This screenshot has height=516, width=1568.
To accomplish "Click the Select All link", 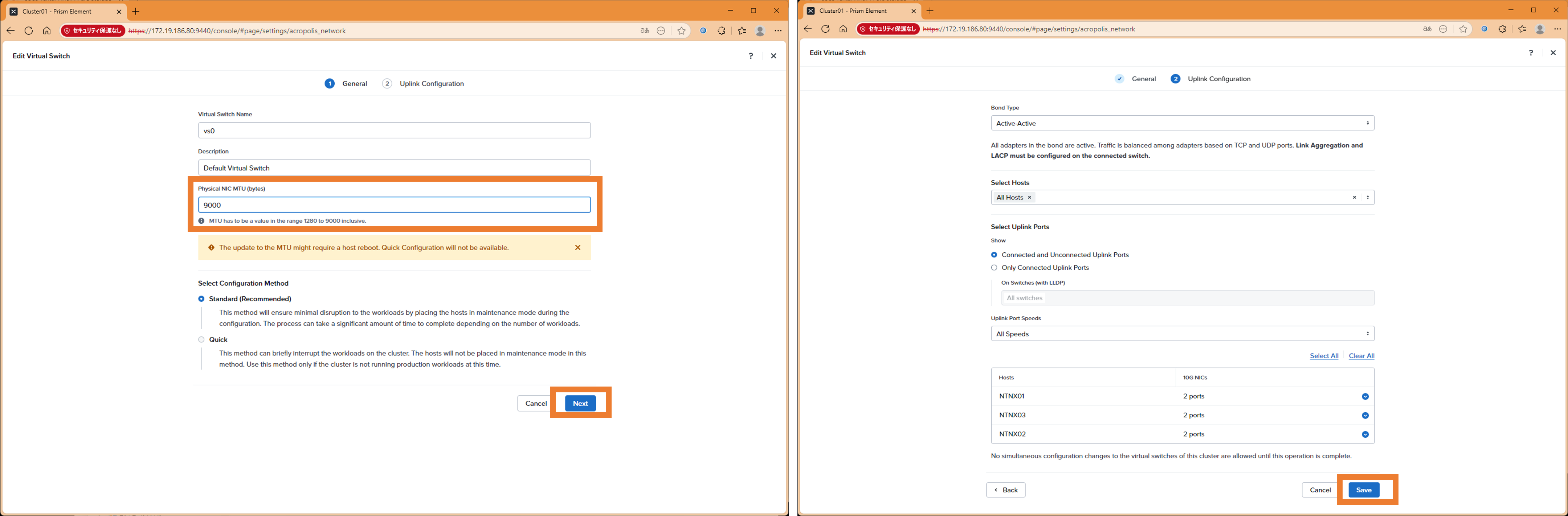I will [1323, 356].
